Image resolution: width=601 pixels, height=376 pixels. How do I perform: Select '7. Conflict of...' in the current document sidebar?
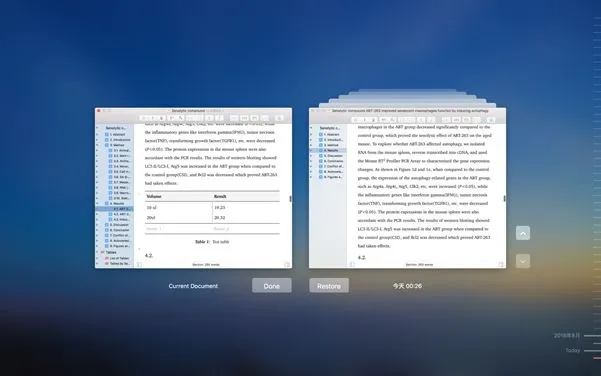[x=118, y=235]
